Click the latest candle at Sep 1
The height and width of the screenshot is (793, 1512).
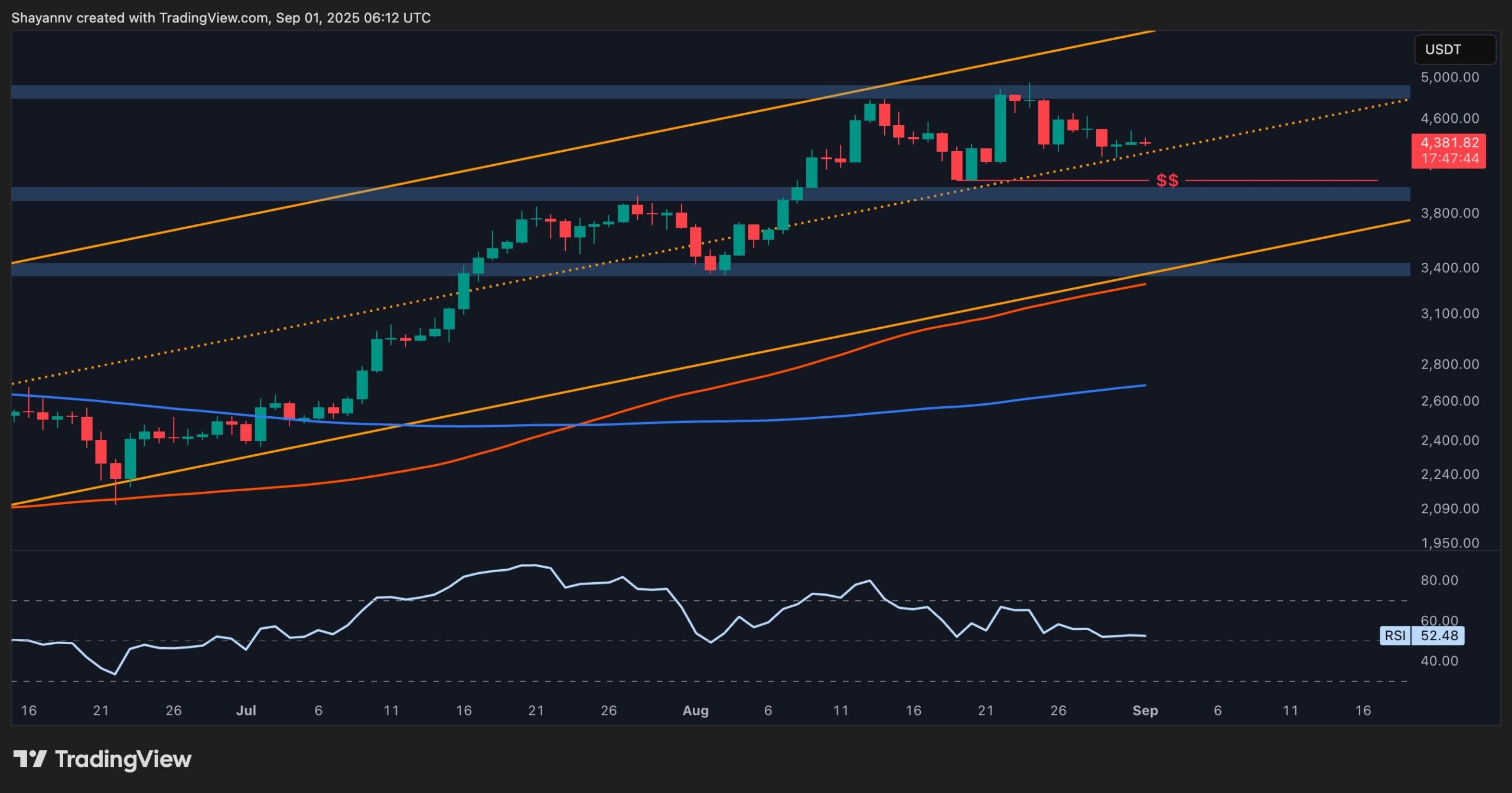click(x=1145, y=143)
